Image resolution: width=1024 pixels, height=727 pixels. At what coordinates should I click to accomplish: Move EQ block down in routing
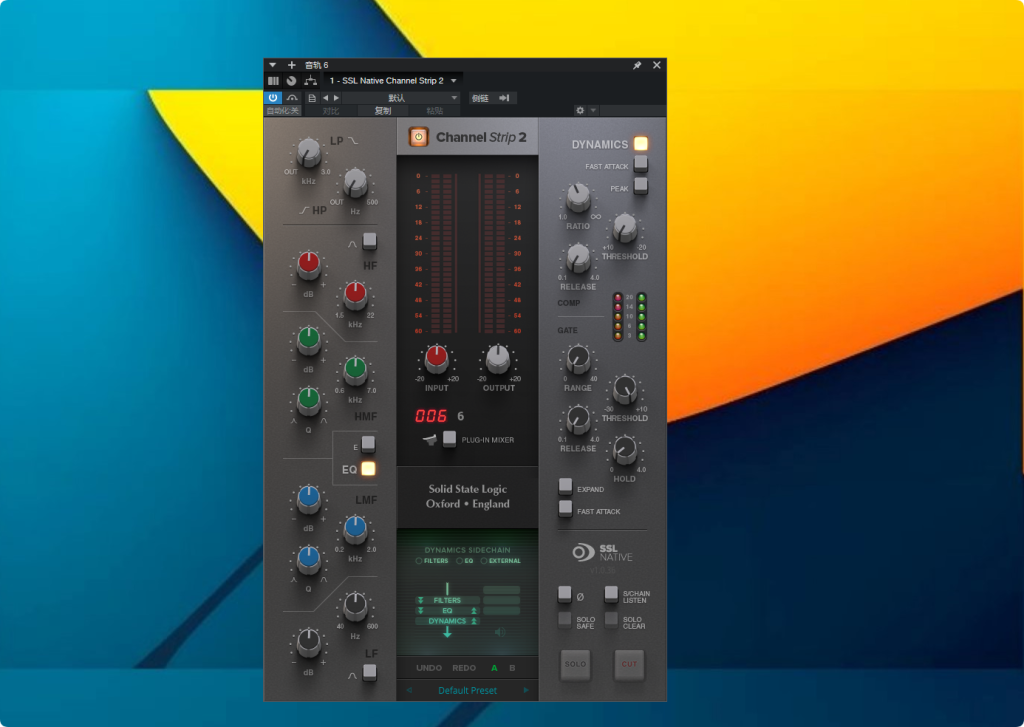tap(421, 611)
